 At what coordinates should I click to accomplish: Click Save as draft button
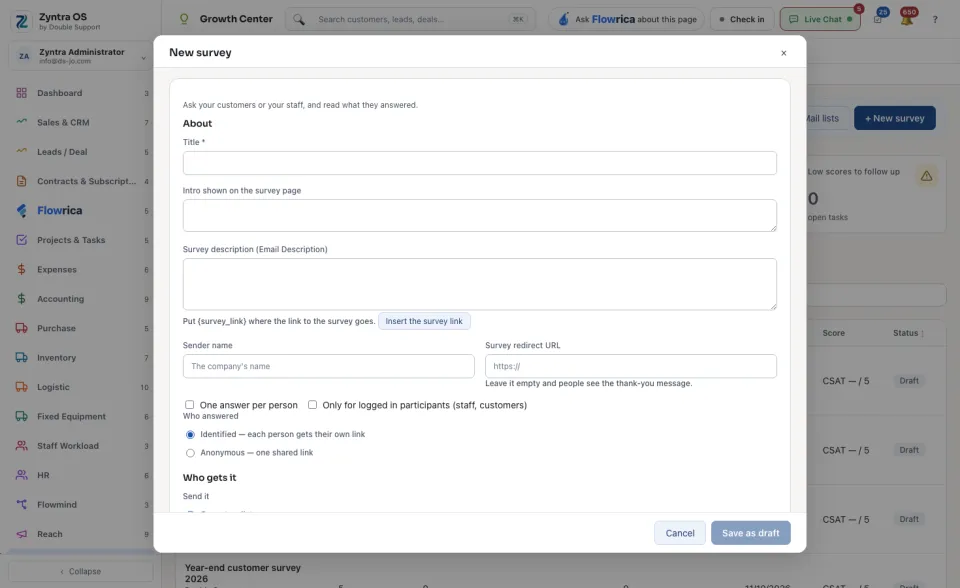click(751, 533)
